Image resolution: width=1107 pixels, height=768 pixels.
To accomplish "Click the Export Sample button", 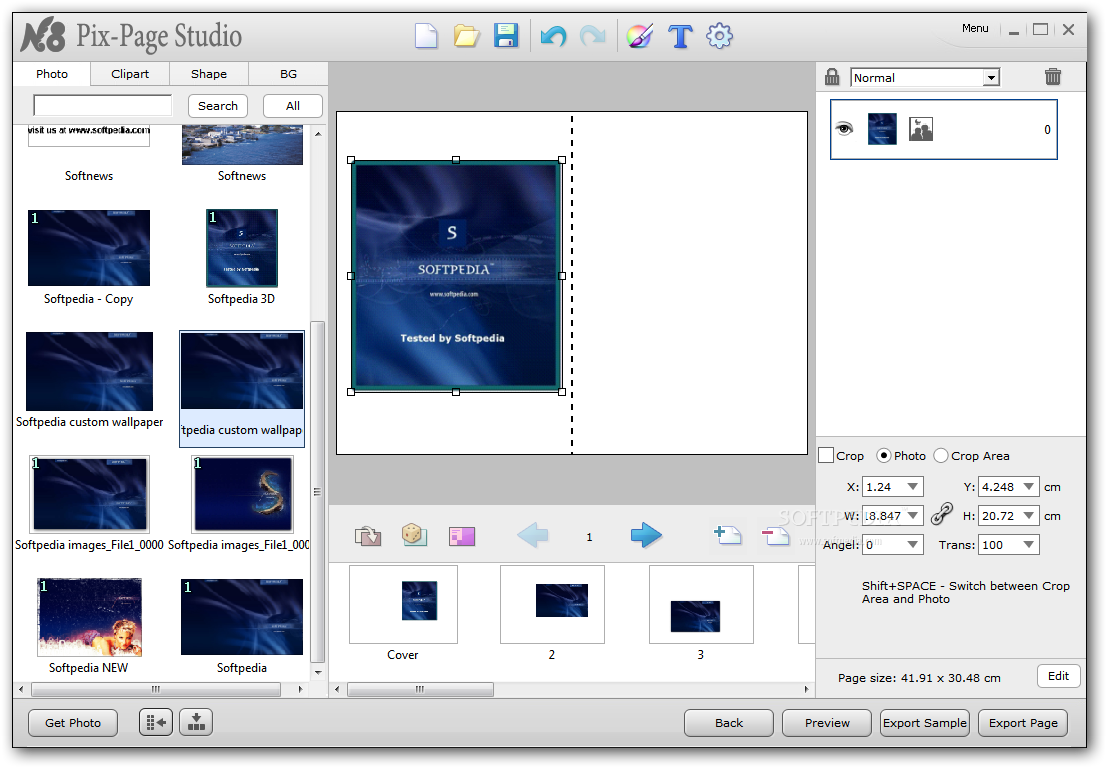I will (x=925, y=723).
